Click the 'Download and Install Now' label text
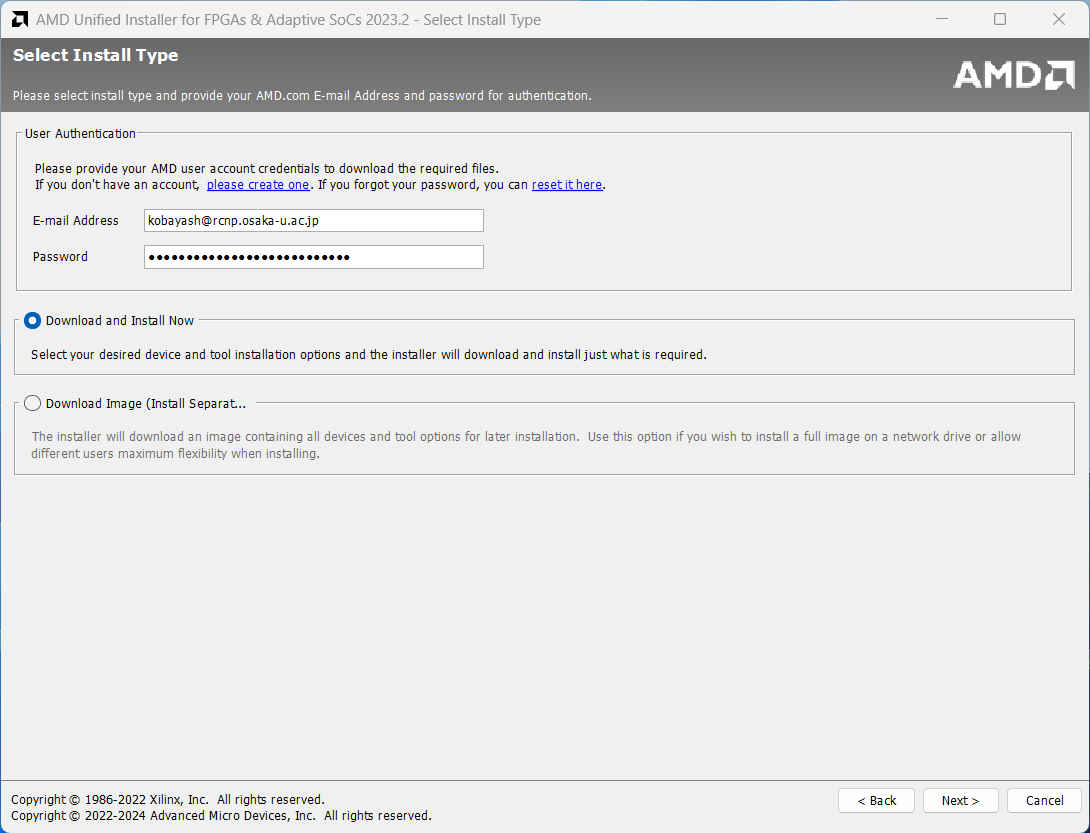This screenshot has height=833, width=1090. point(120,321)
